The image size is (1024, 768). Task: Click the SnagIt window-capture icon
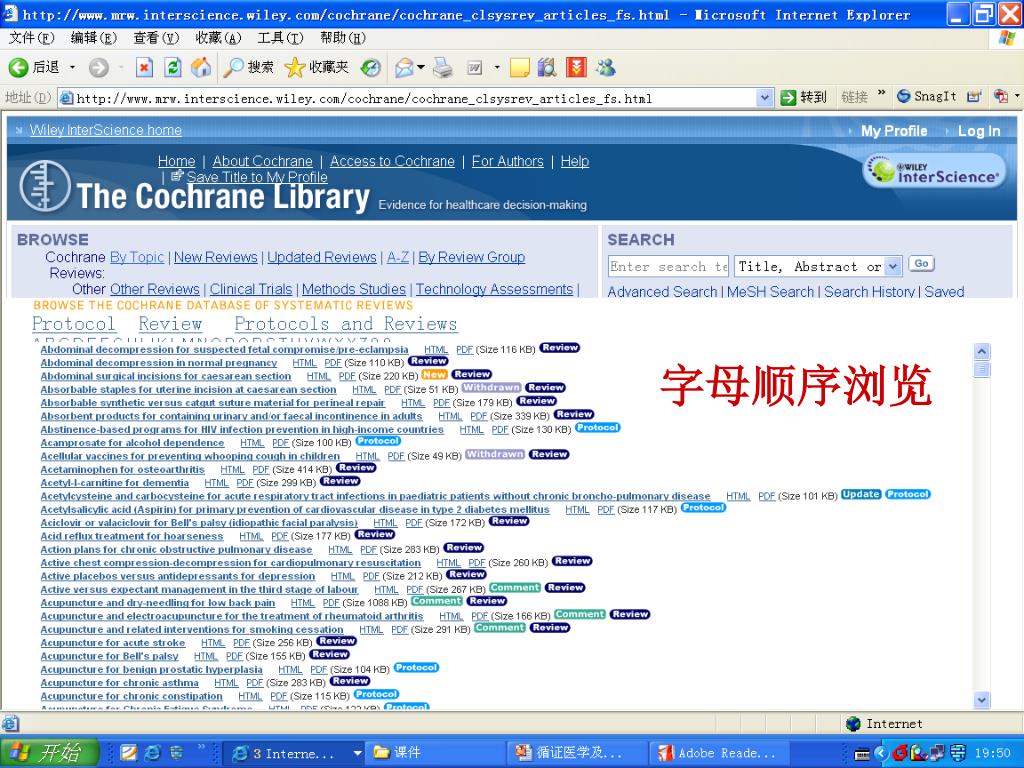pos(974,97)
